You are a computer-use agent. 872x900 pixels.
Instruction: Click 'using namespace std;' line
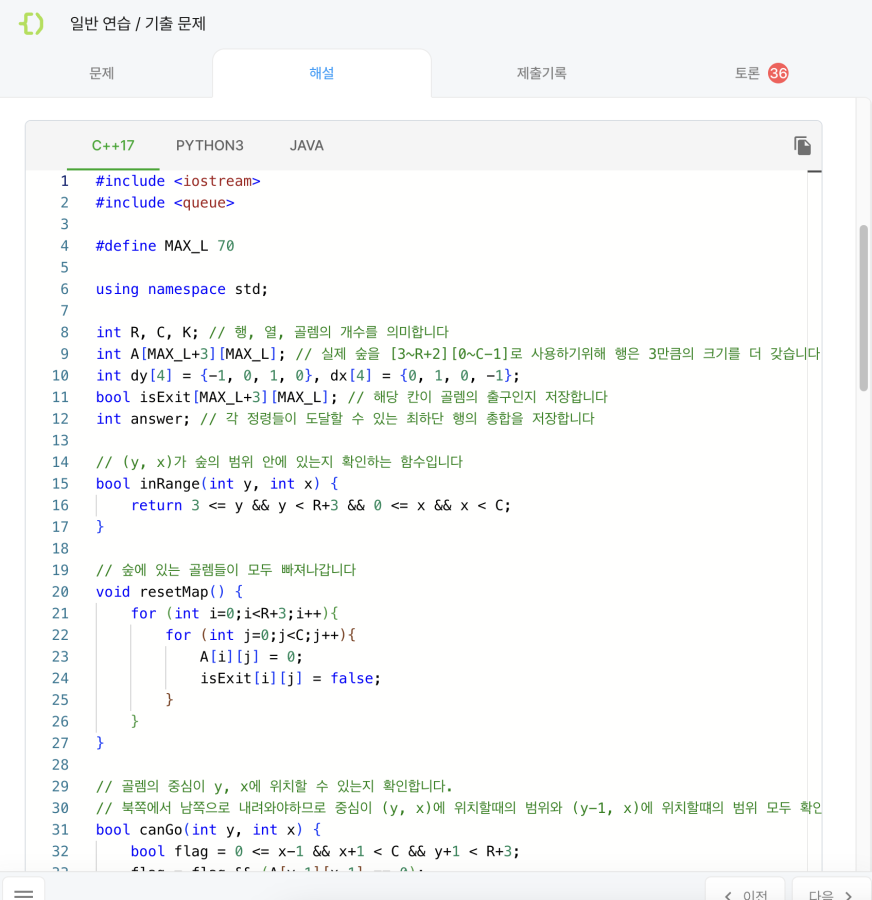click(181, 289)
